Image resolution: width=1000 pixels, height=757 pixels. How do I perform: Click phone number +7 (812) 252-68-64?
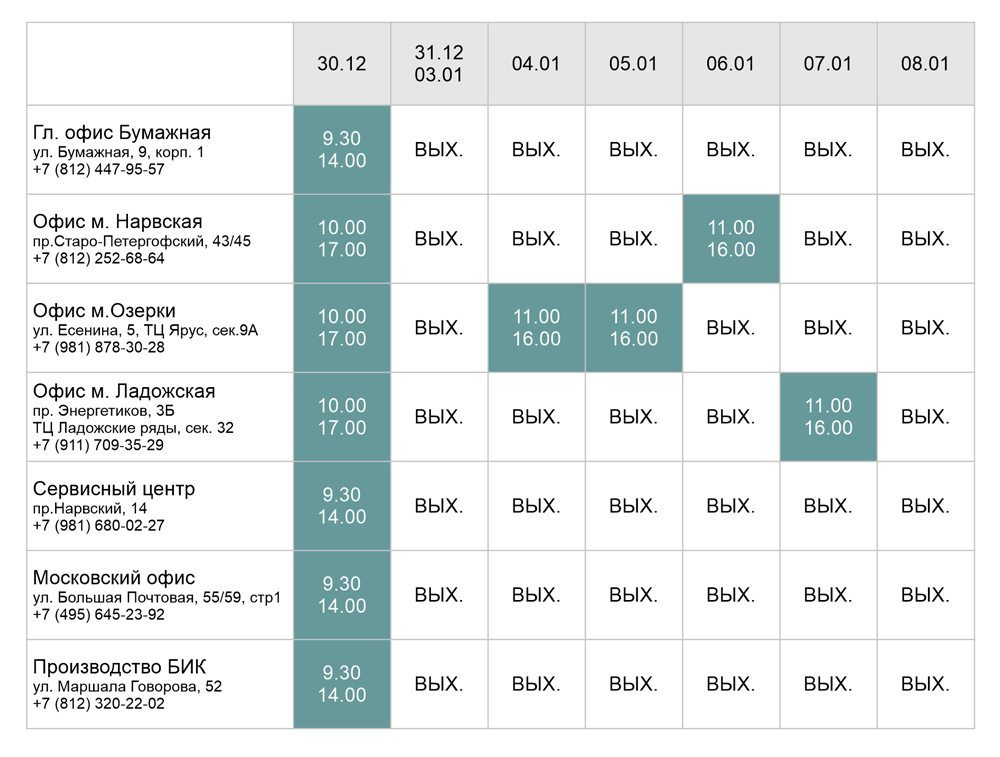[x=99, y=258]
